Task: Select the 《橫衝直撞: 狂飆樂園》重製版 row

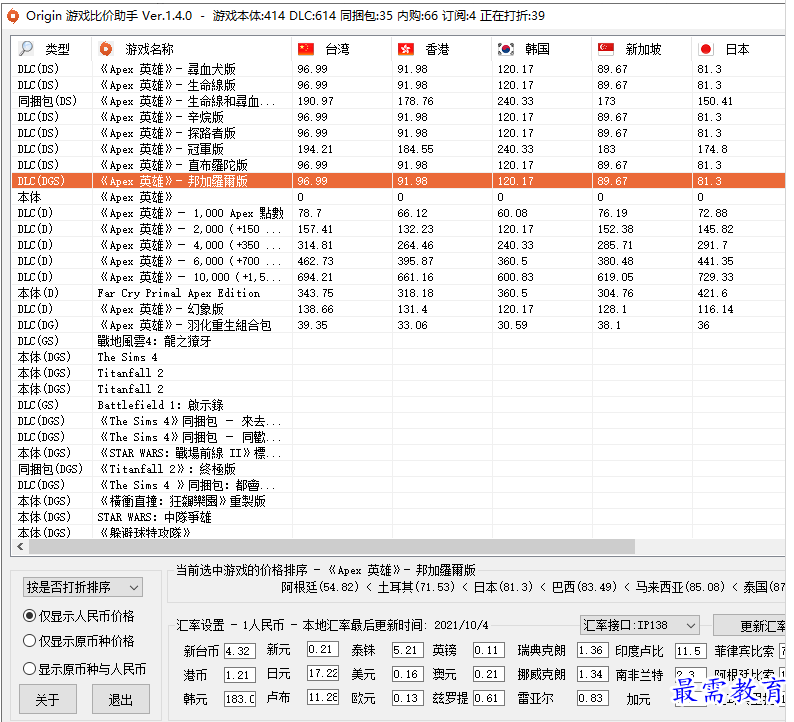Action: pyautogui.click(x=399, y=501)
